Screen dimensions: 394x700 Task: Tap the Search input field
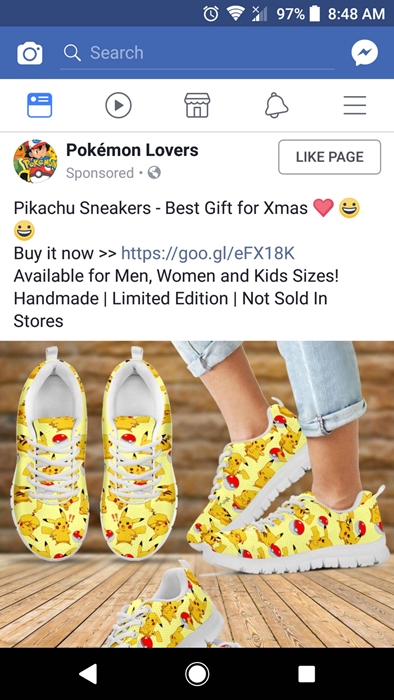pyautogui.click(x=197, y=53)
